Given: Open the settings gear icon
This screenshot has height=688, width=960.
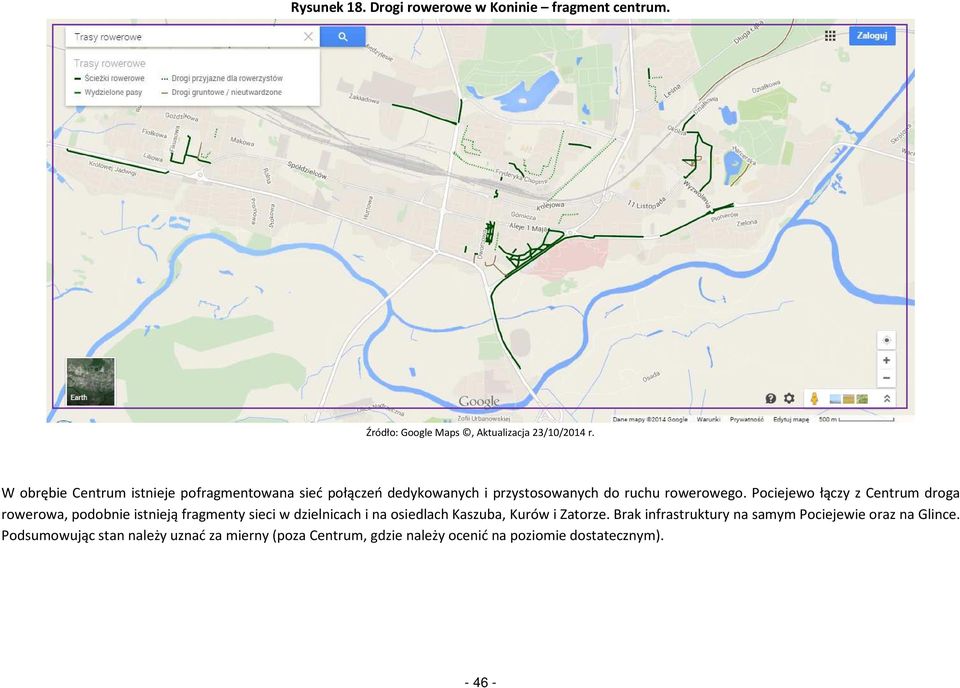Looking at the screenshot, I should pyautogui.click(x=789, y=398).
